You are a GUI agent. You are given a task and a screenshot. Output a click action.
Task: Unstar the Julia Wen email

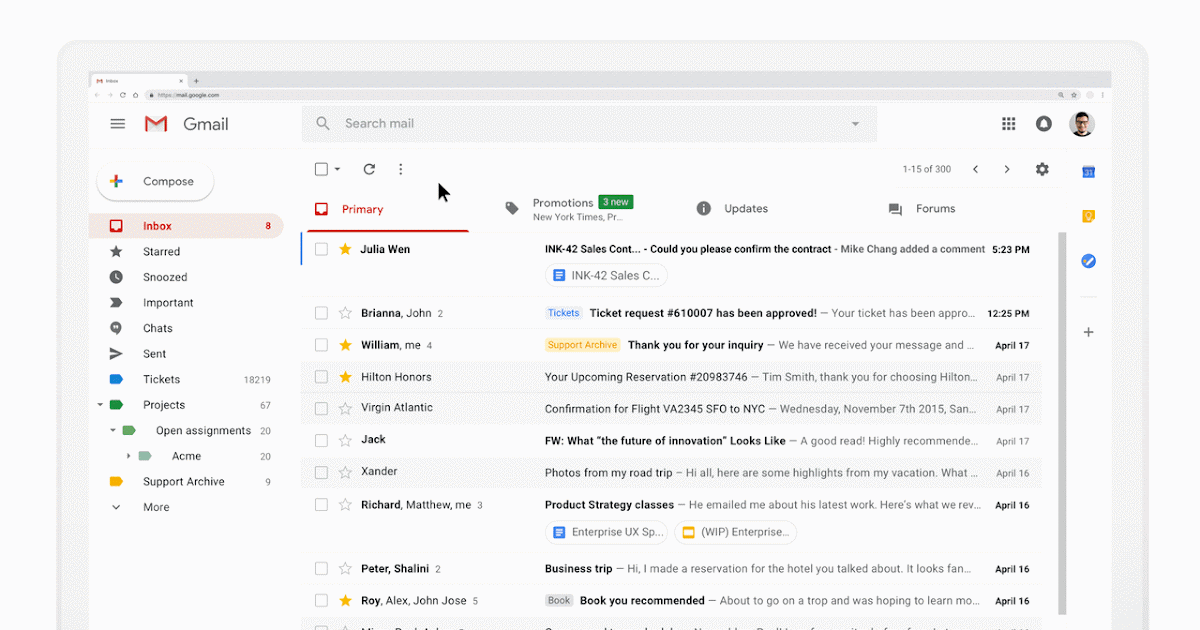click(345, 249)
